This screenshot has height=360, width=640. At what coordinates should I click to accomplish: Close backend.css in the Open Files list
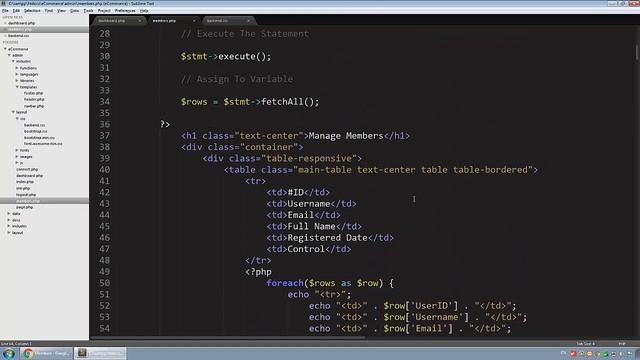(5, 36)
